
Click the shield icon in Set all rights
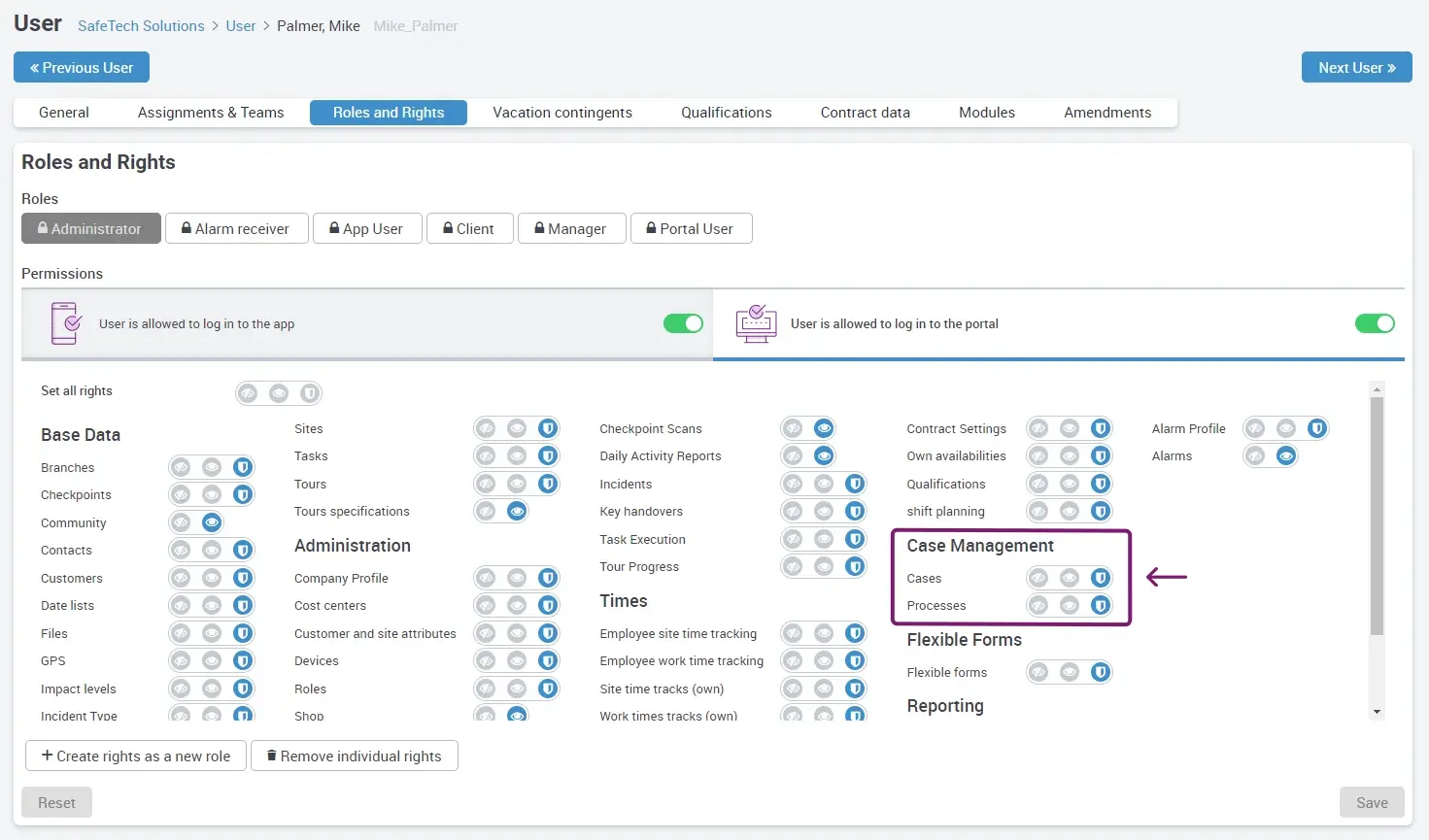(x=309, y=393)
